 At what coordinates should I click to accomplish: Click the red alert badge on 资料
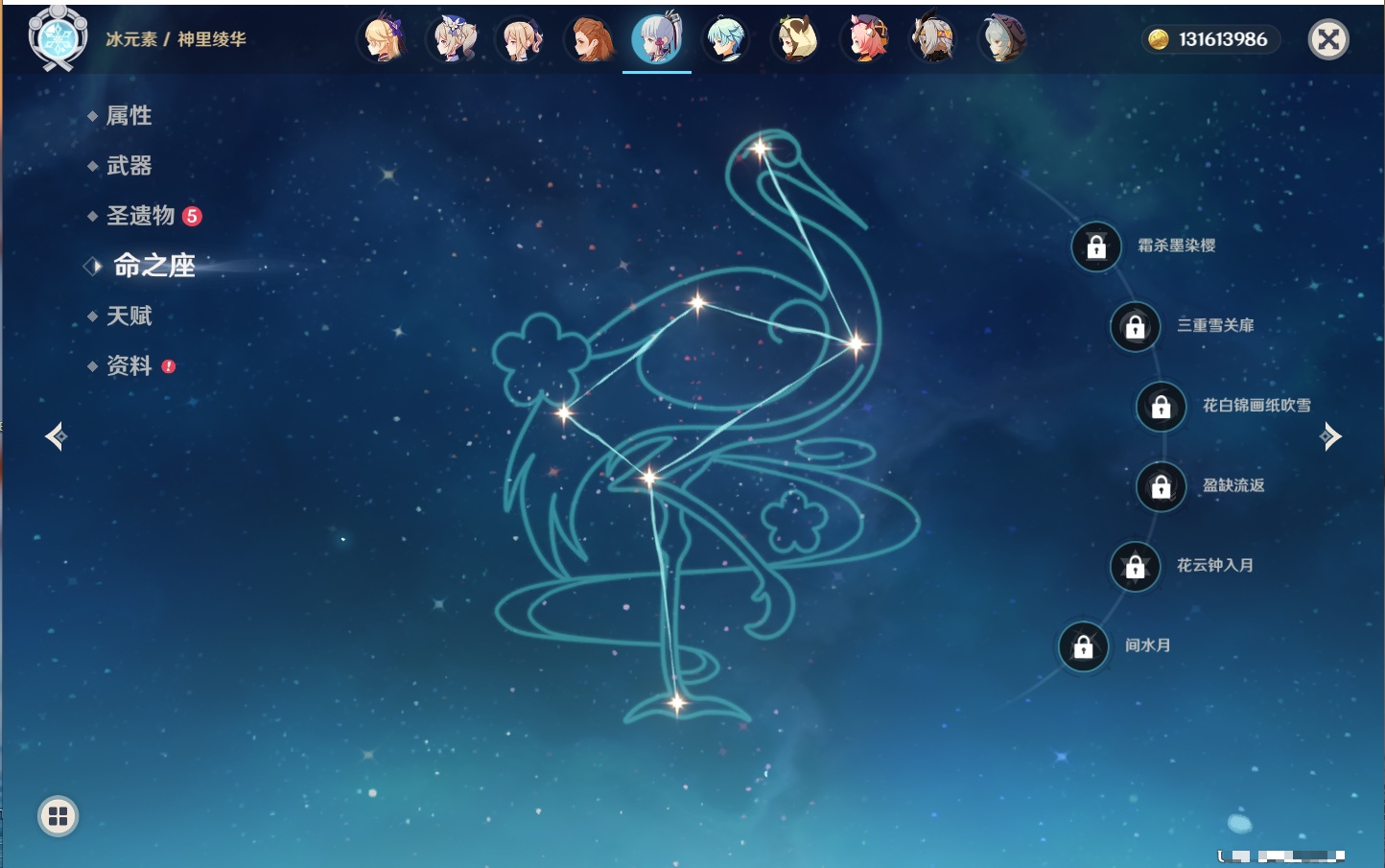coord(169,366)
